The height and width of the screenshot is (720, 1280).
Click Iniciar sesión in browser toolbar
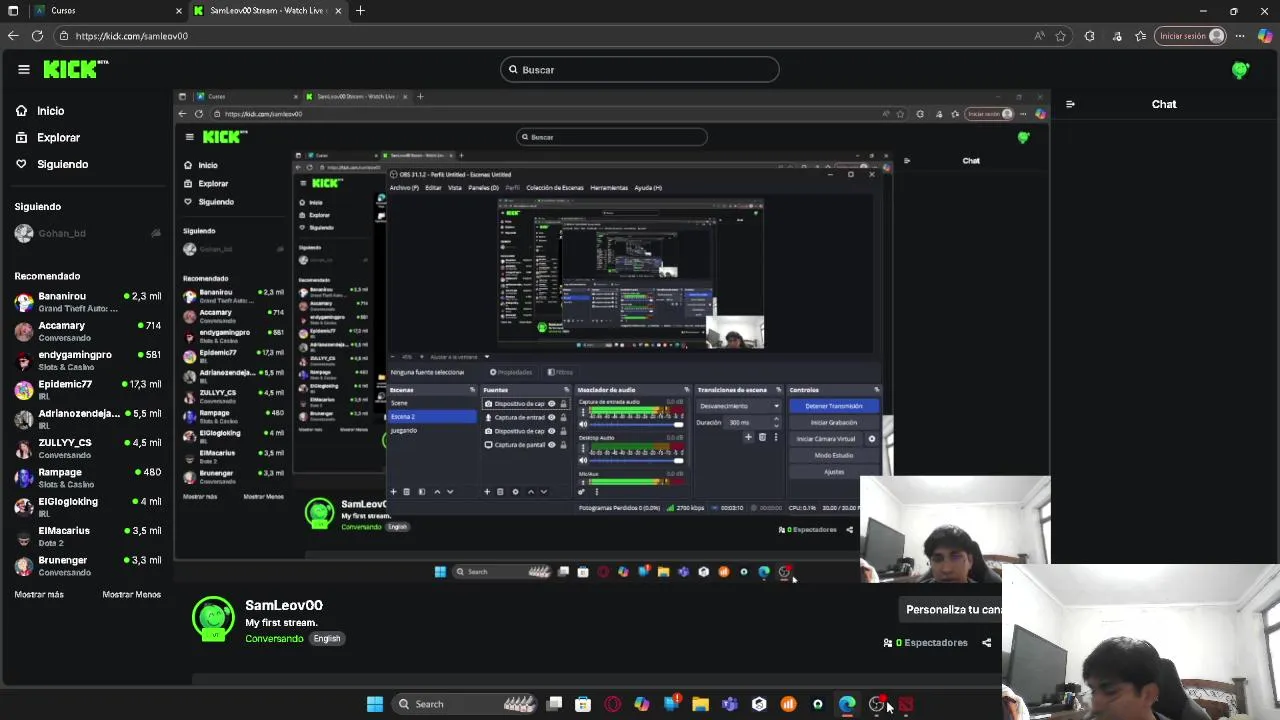pos(1190,36)
